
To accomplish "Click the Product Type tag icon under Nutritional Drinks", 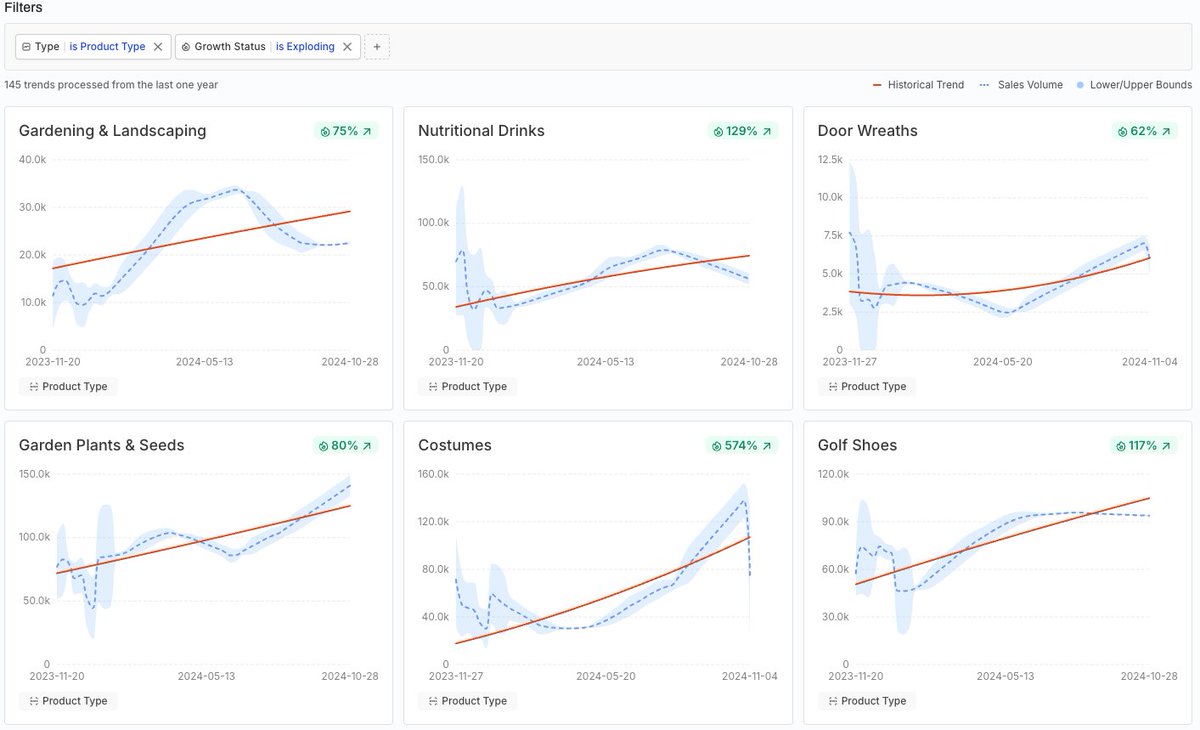I will [434, 386].
